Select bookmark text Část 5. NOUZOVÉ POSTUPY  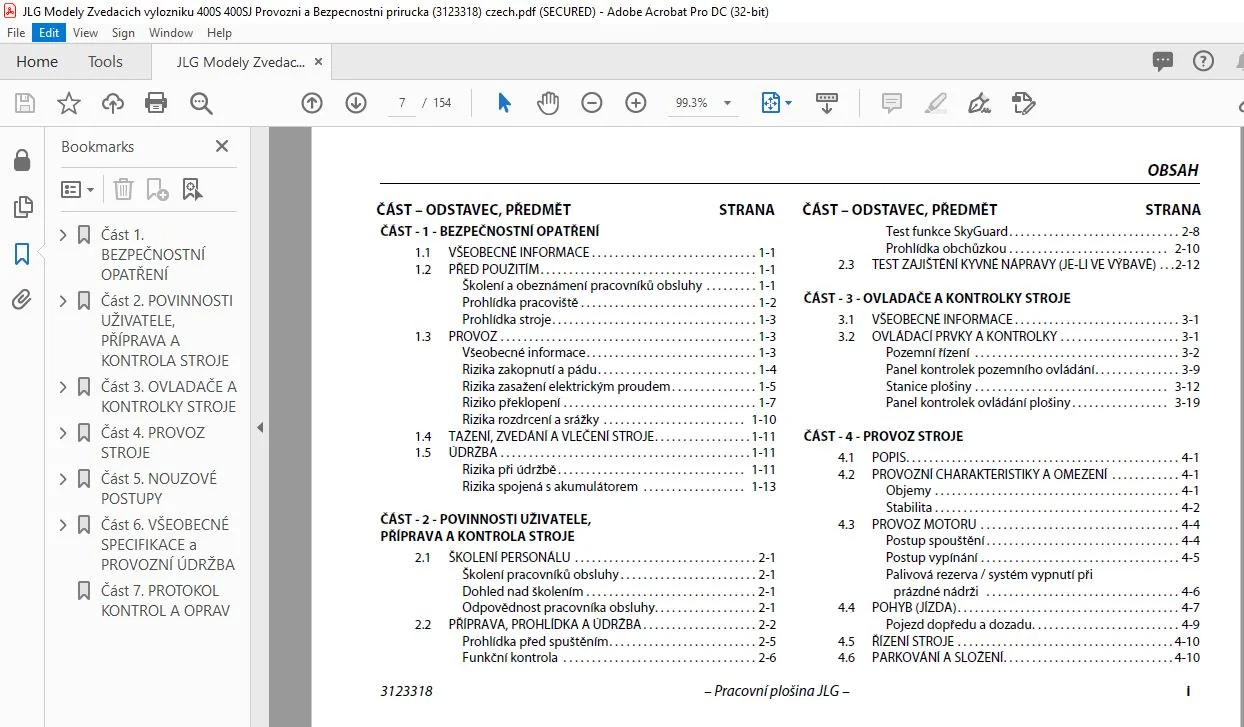[159, 489]
